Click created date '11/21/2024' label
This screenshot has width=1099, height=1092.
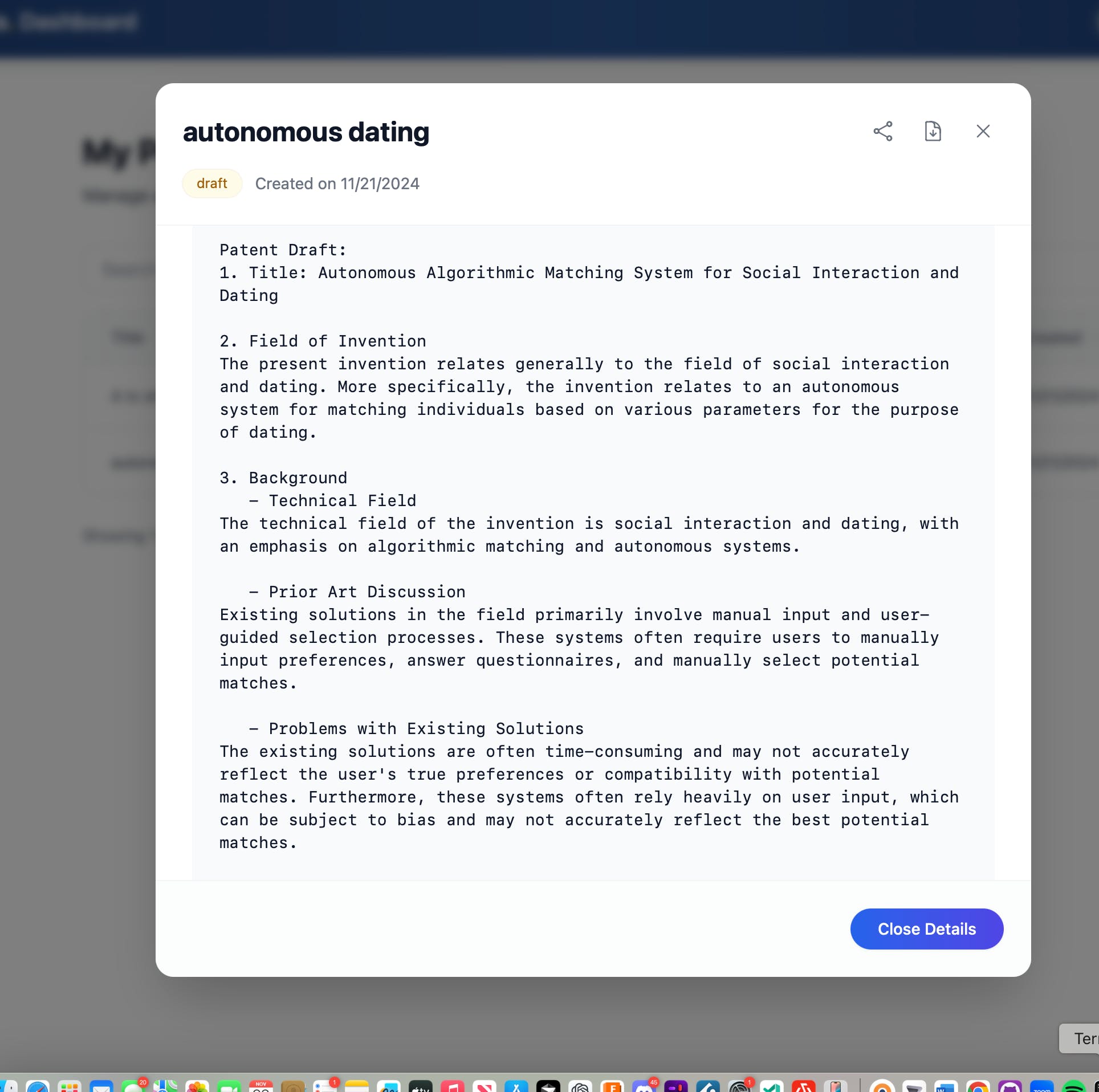click(x=337, y=184)
